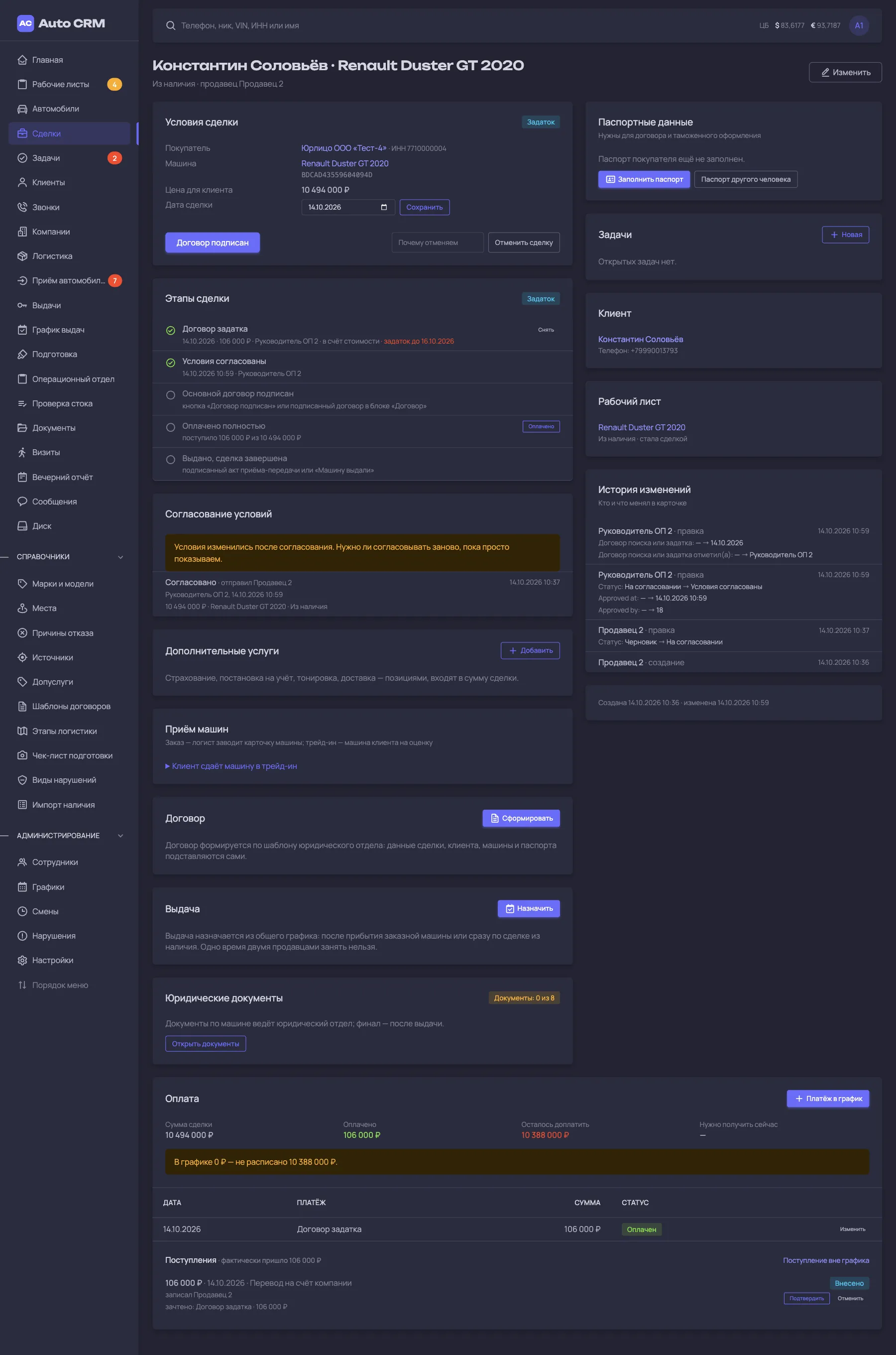This screenshot has width=896, height=1355.
Task: Click the key icon beside Выдачи
Action: point(22,305)
